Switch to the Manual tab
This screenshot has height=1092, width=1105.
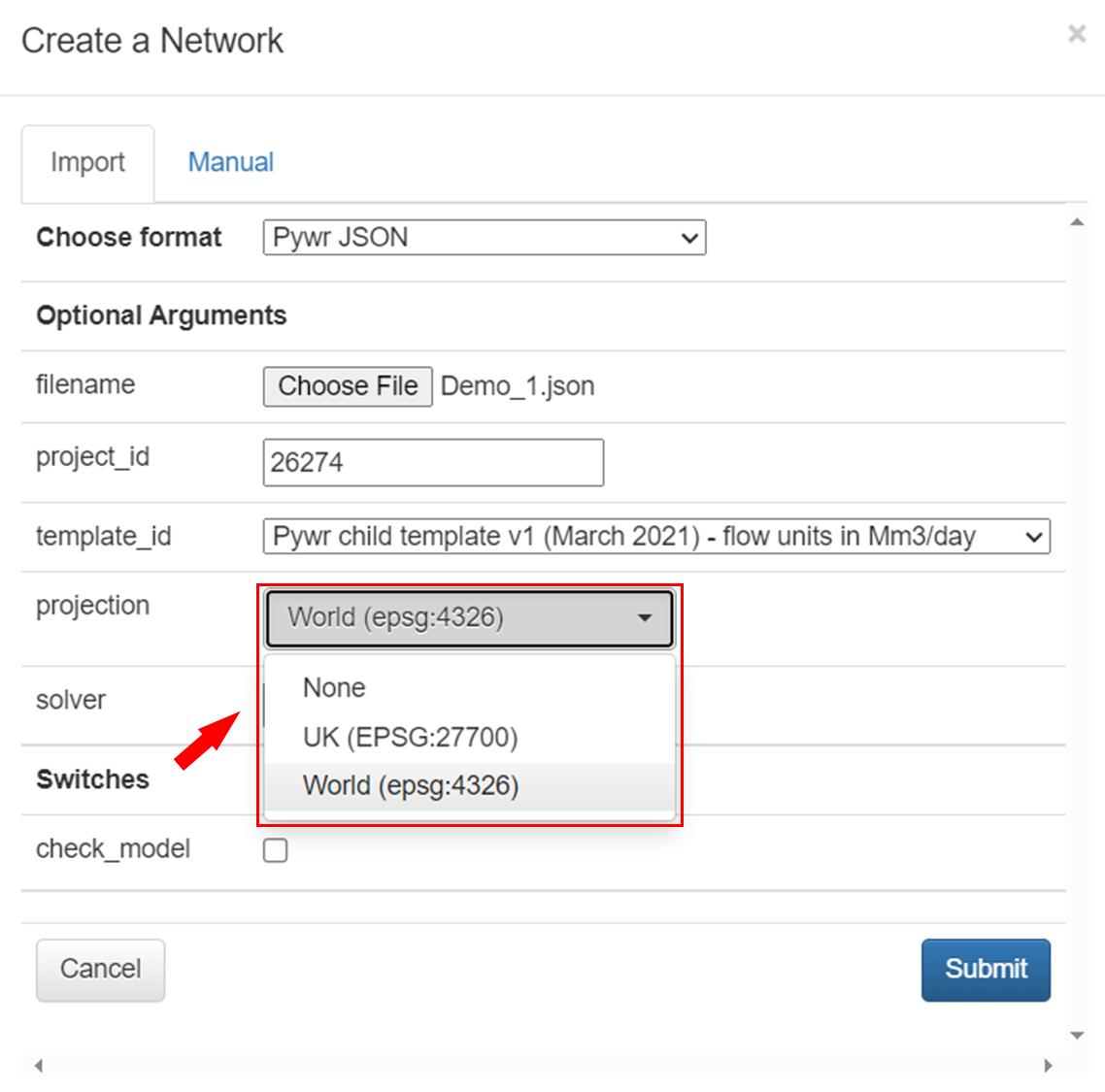tap(230, 162)
